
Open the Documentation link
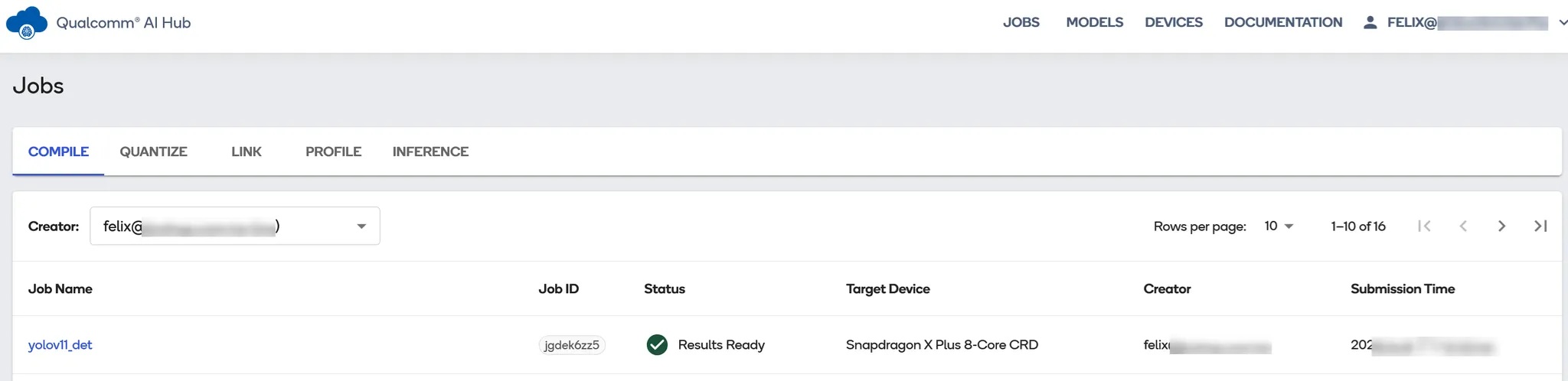[1283, 22]
